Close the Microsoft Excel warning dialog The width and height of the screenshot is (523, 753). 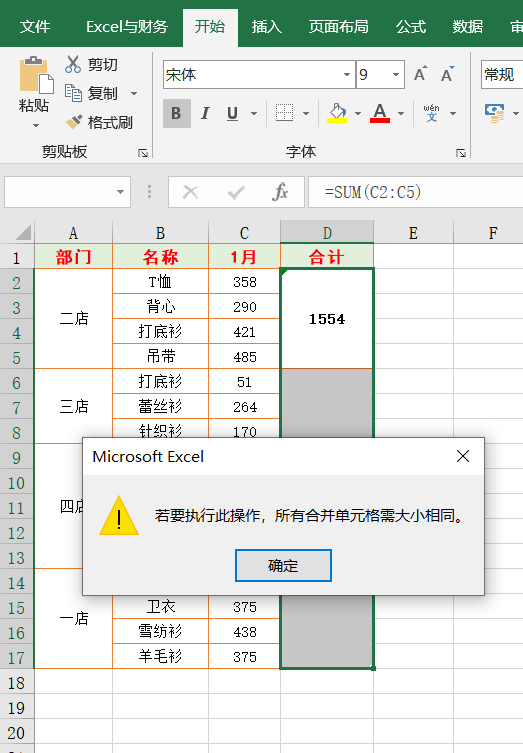pyautogui.click(x=463, y=456)
